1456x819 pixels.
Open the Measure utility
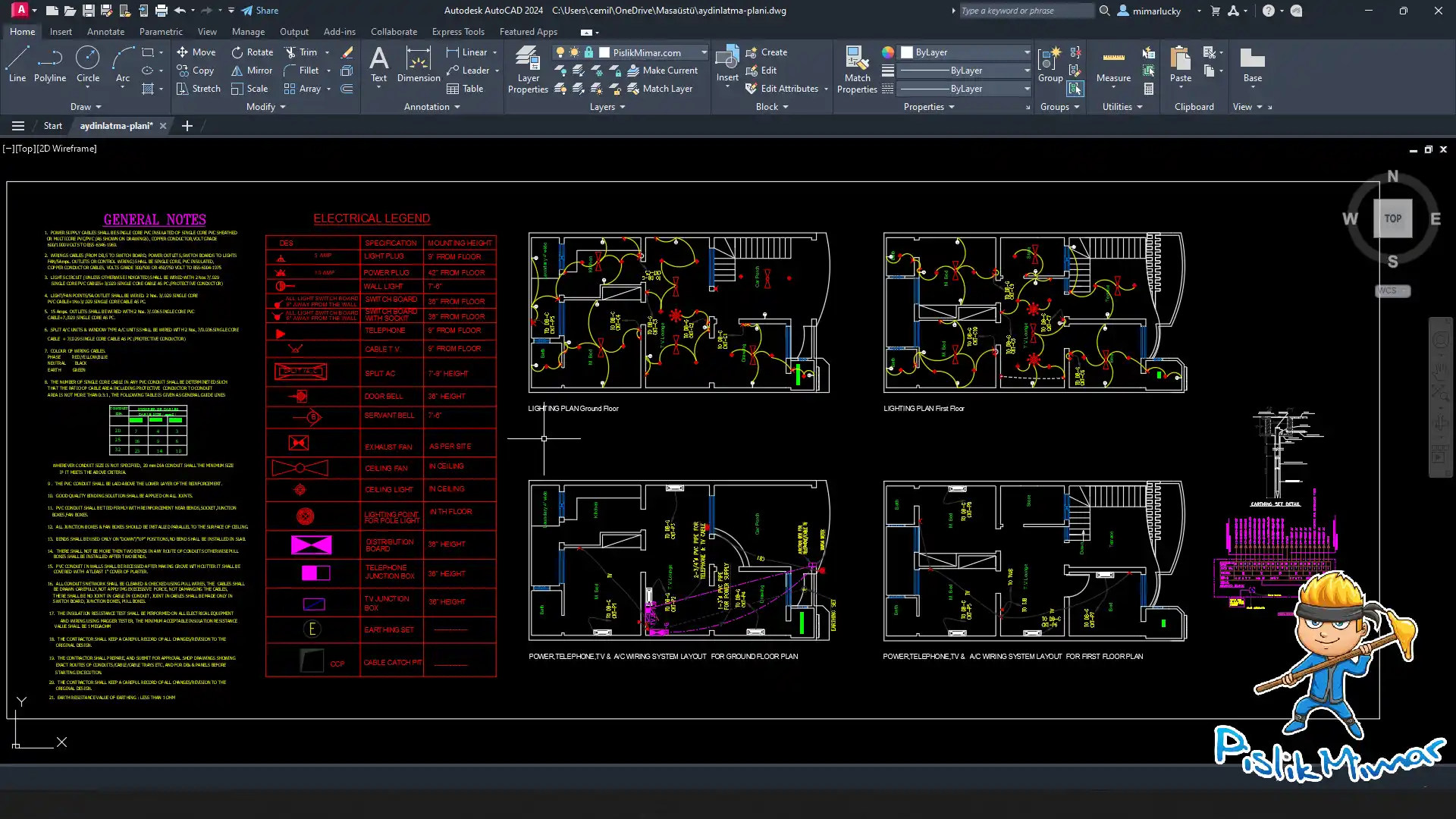click(1113, 64)
